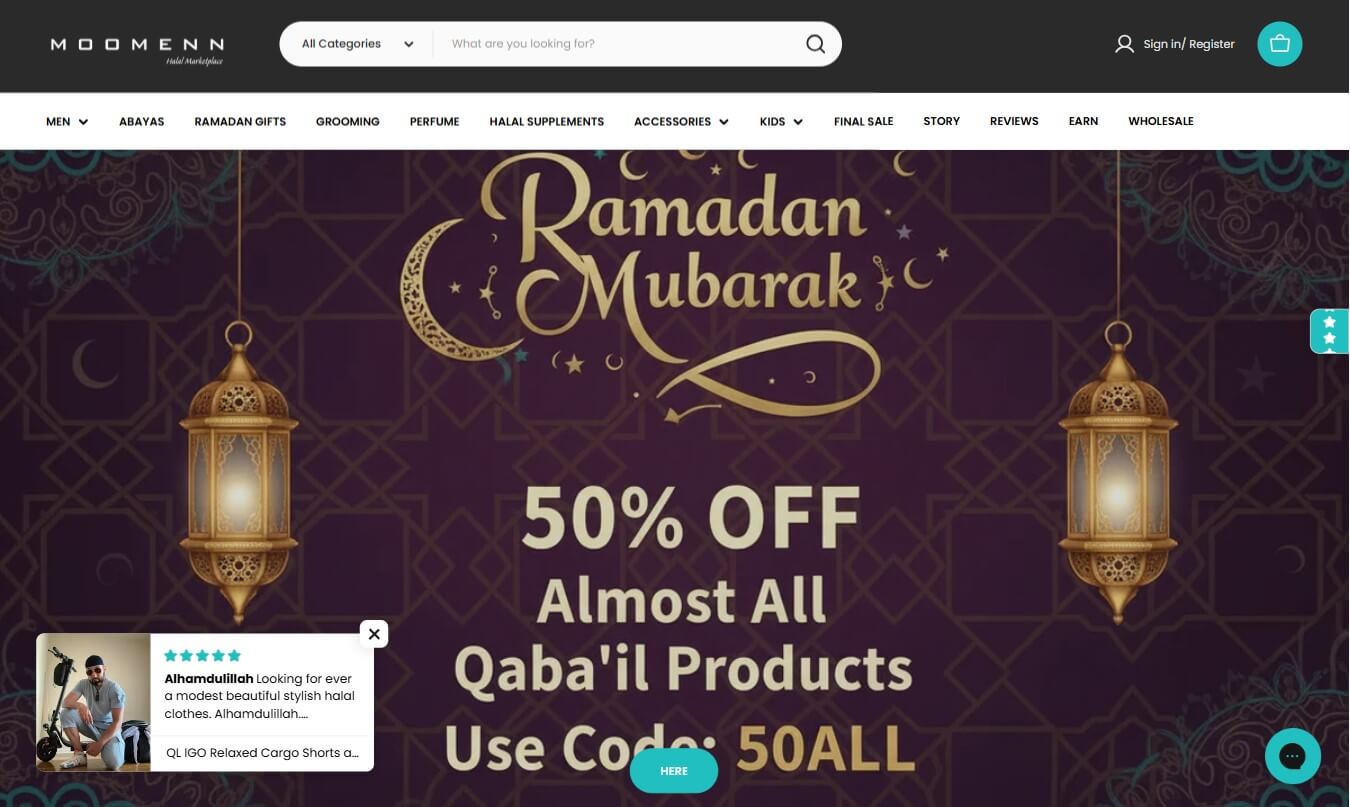The width and height of the screenshot is (1350, 807).
Task: Click the user account icon
Action: click(x=1124, y=44)
